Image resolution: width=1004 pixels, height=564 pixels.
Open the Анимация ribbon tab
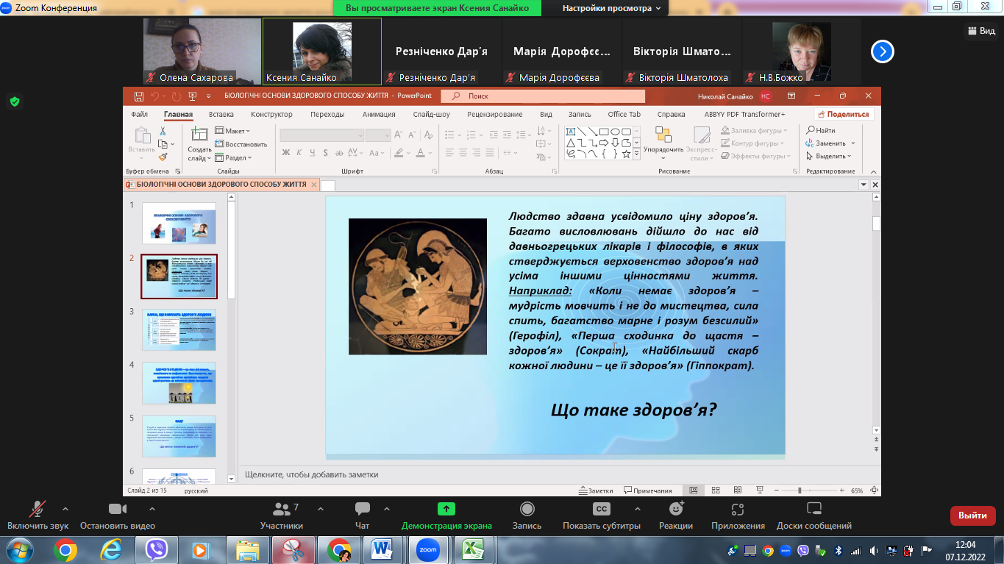pyautogui.click(x=378, y=114)
